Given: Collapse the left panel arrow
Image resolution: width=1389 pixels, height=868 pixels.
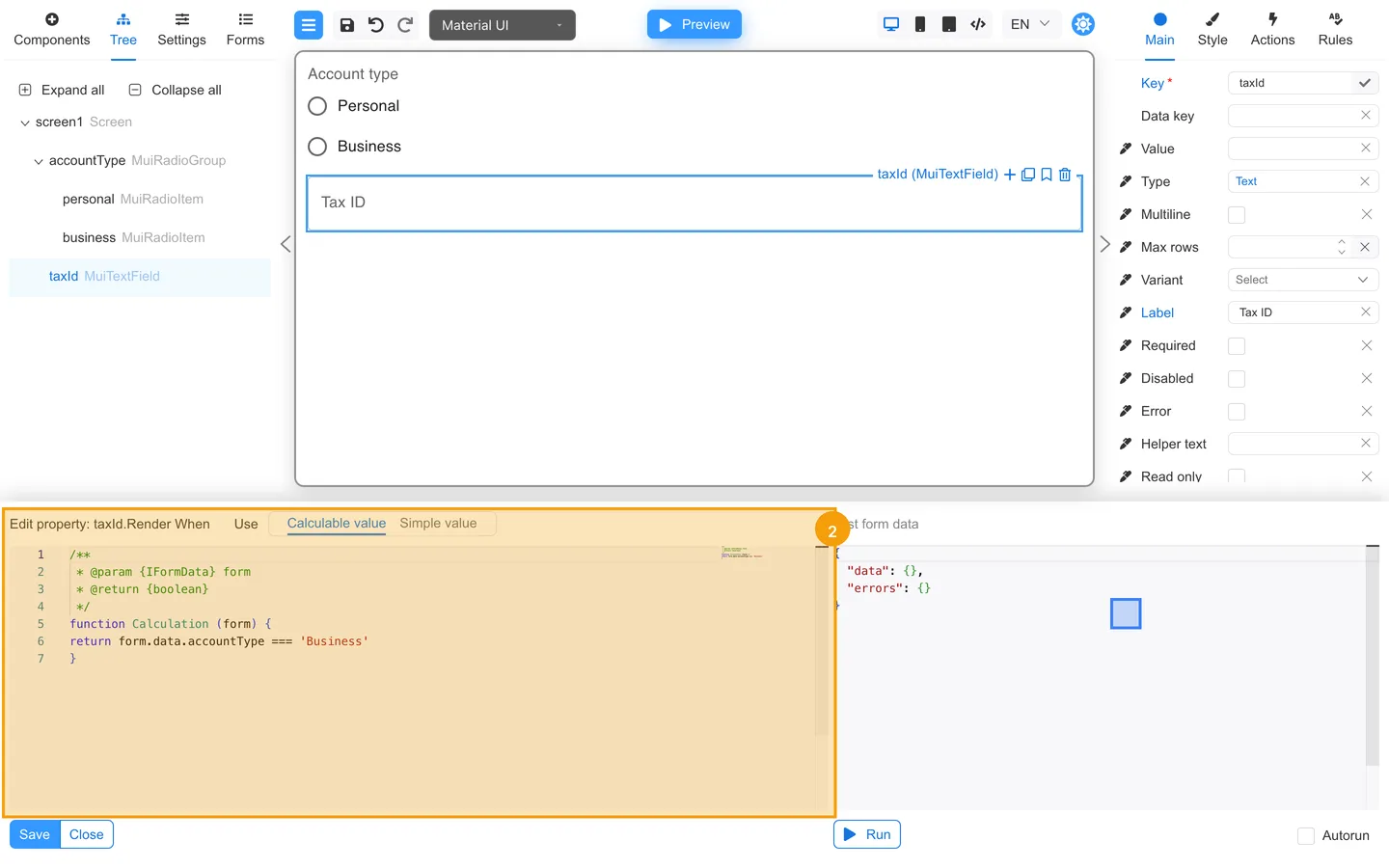Looking at the screenshot, I should [286, 244].
